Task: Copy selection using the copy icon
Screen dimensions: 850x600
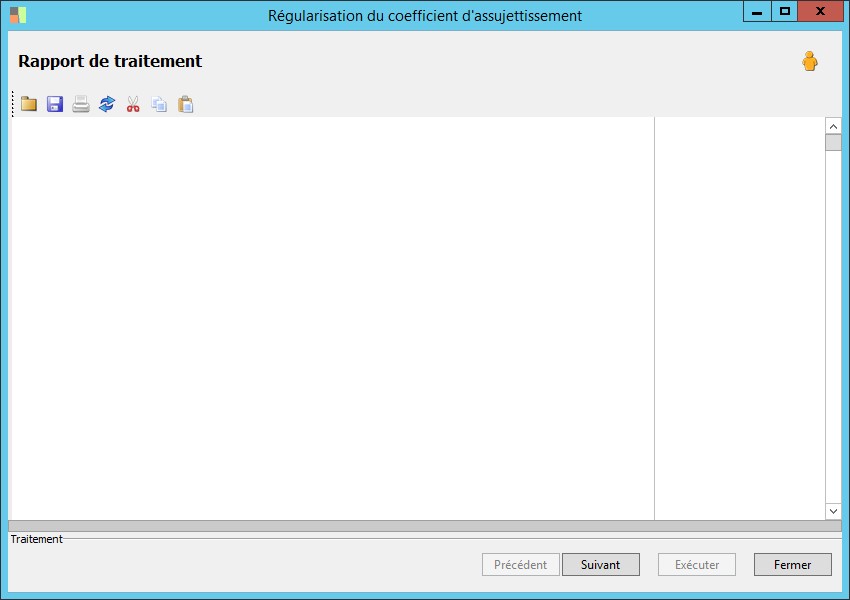Action: click(x=159, y=104)
